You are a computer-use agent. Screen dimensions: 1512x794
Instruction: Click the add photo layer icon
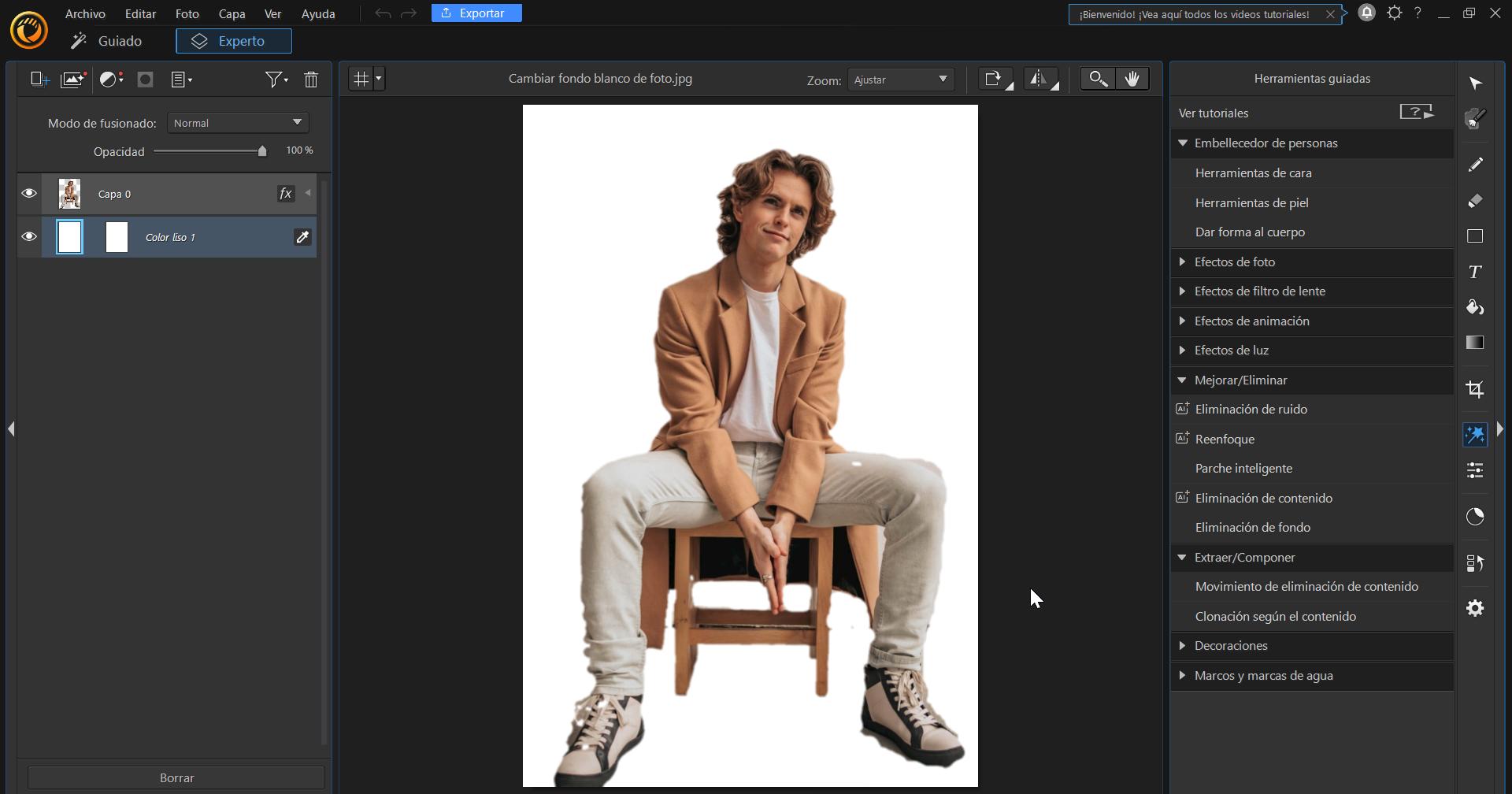coord(73,80)
